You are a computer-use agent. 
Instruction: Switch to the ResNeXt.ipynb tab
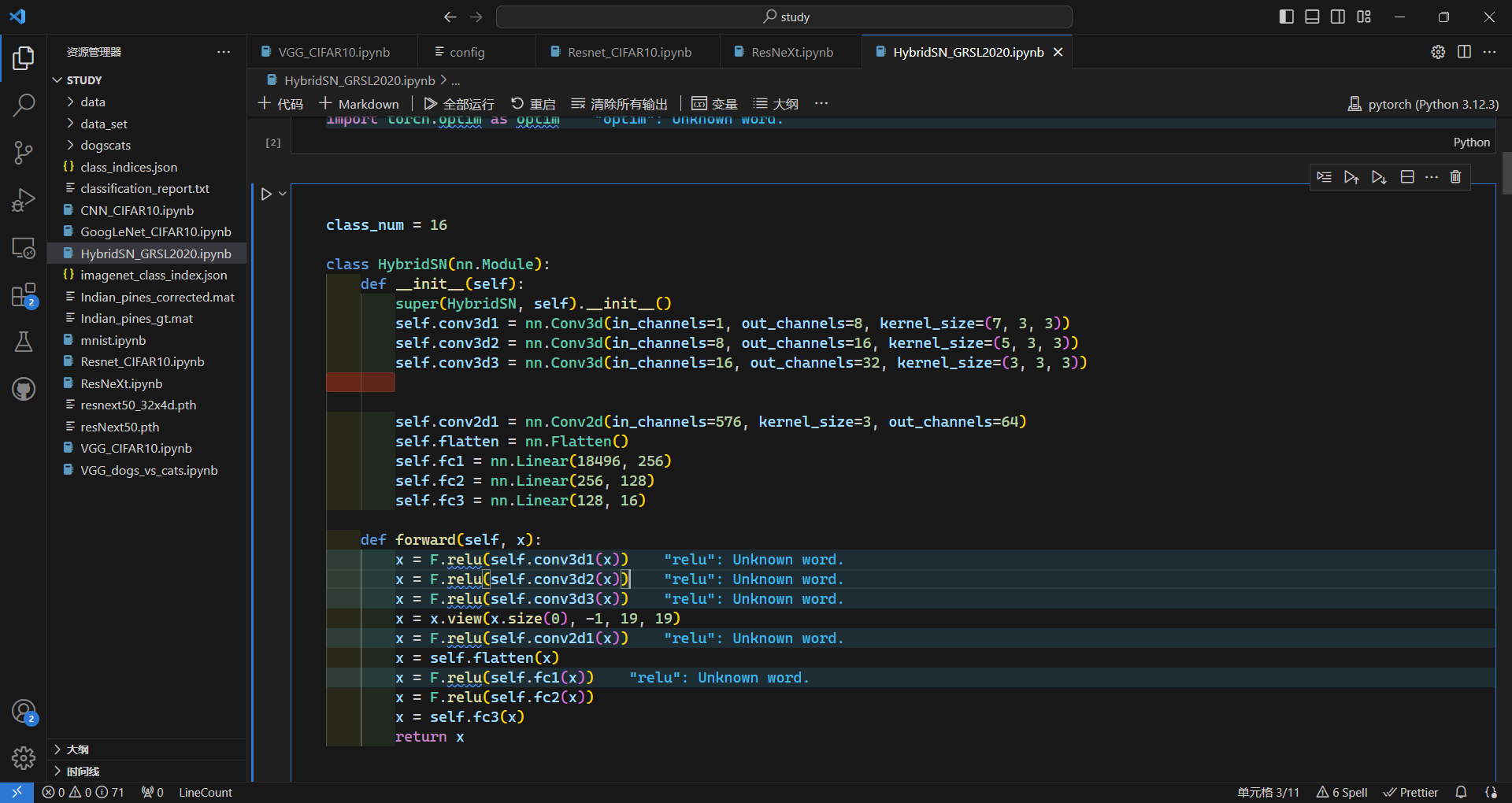(x=791, y=52)
